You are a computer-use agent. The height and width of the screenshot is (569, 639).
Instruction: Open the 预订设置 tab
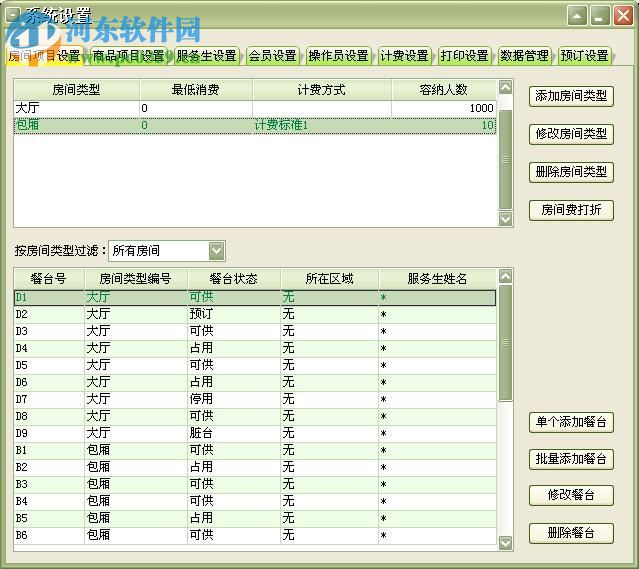(x=584, y=55)
